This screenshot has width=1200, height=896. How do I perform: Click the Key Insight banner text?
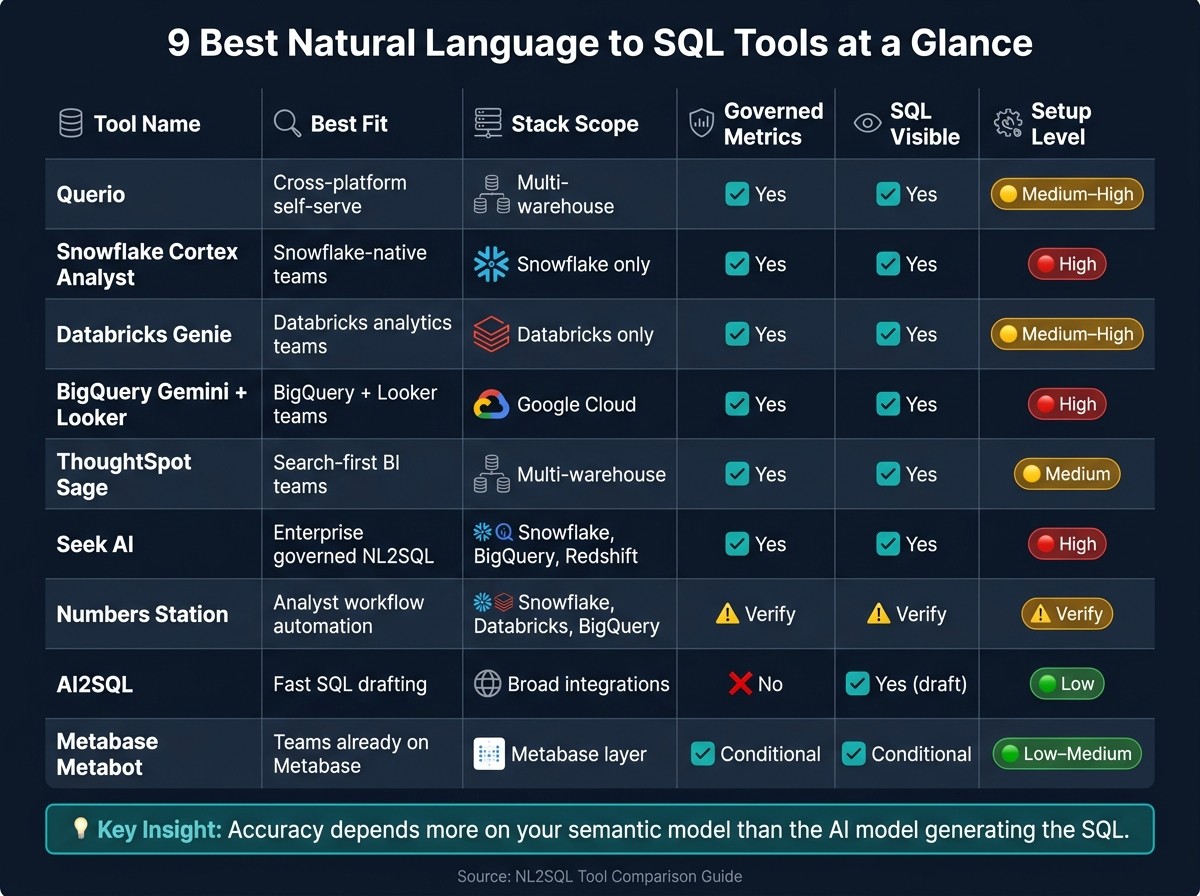[613, 830]
